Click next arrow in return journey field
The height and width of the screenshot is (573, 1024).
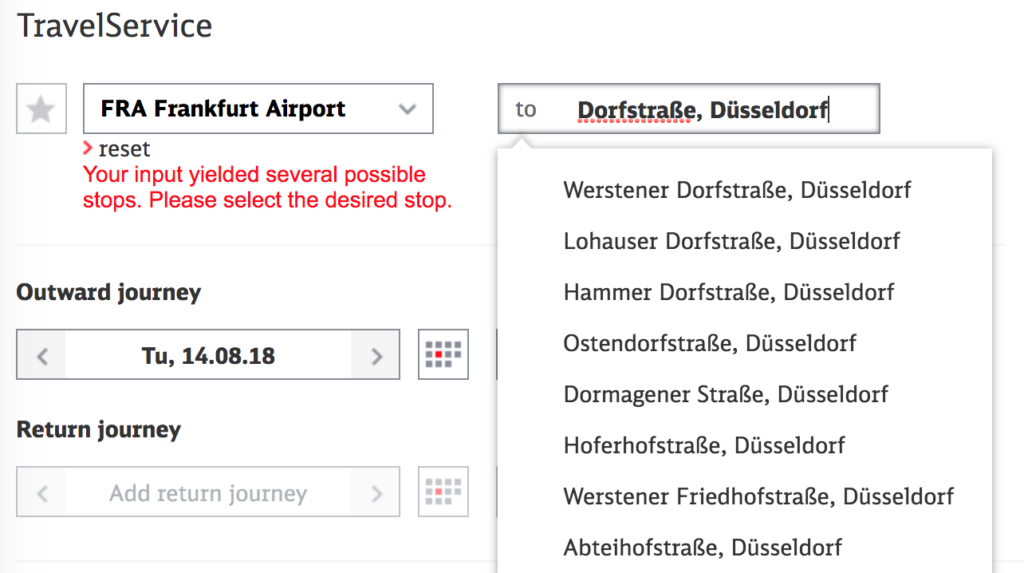(376, 493)
